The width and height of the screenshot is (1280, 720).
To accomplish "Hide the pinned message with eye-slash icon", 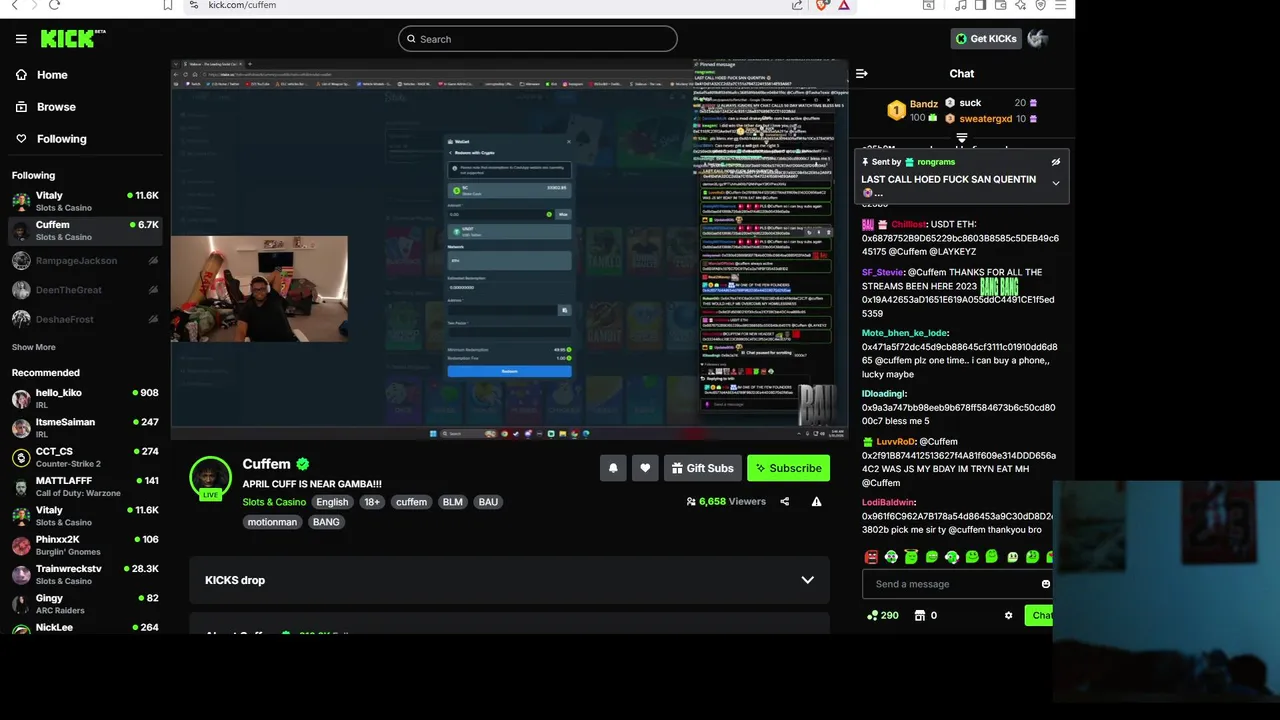I will click(x=1055, y=162).
